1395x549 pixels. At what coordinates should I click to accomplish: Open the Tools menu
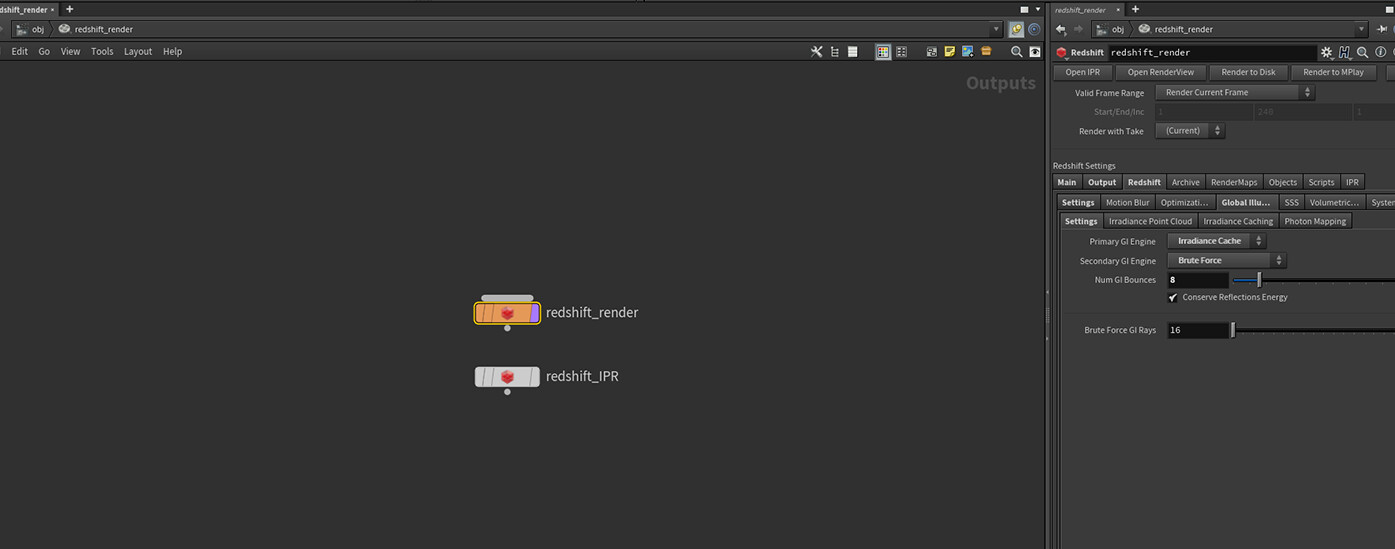coord(102,52)
